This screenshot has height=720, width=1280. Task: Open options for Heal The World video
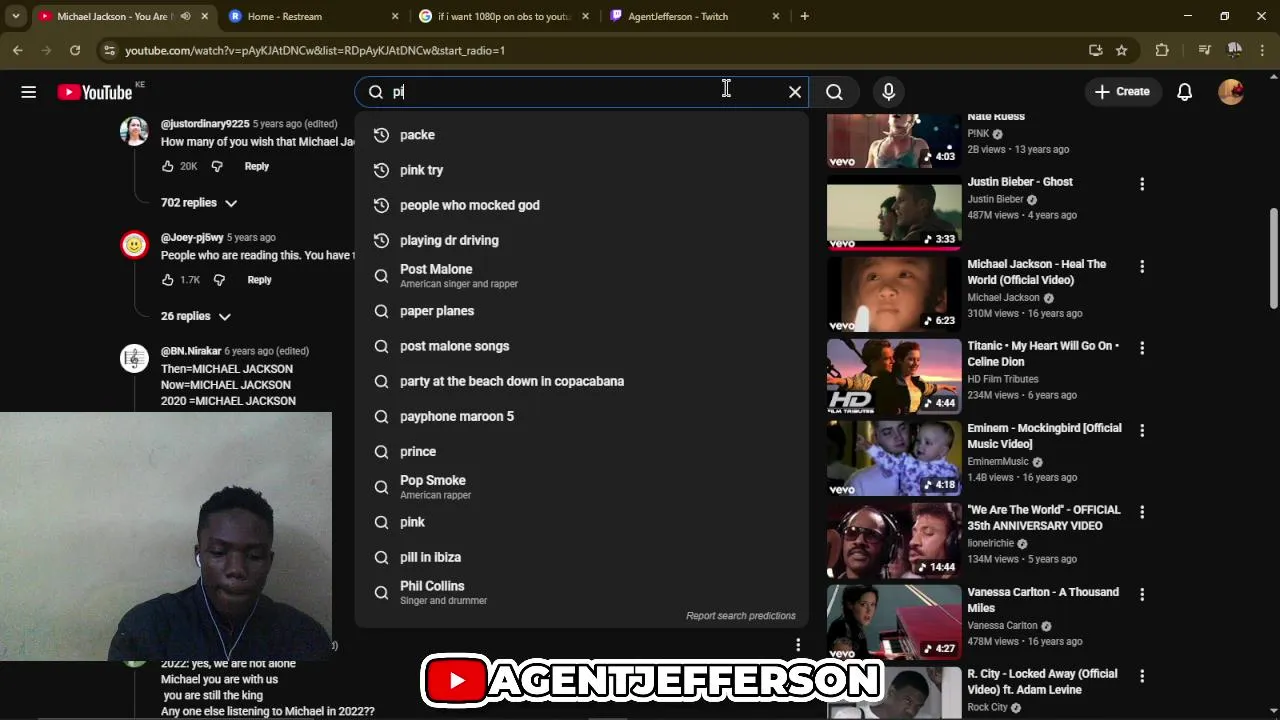point(1142,266)
